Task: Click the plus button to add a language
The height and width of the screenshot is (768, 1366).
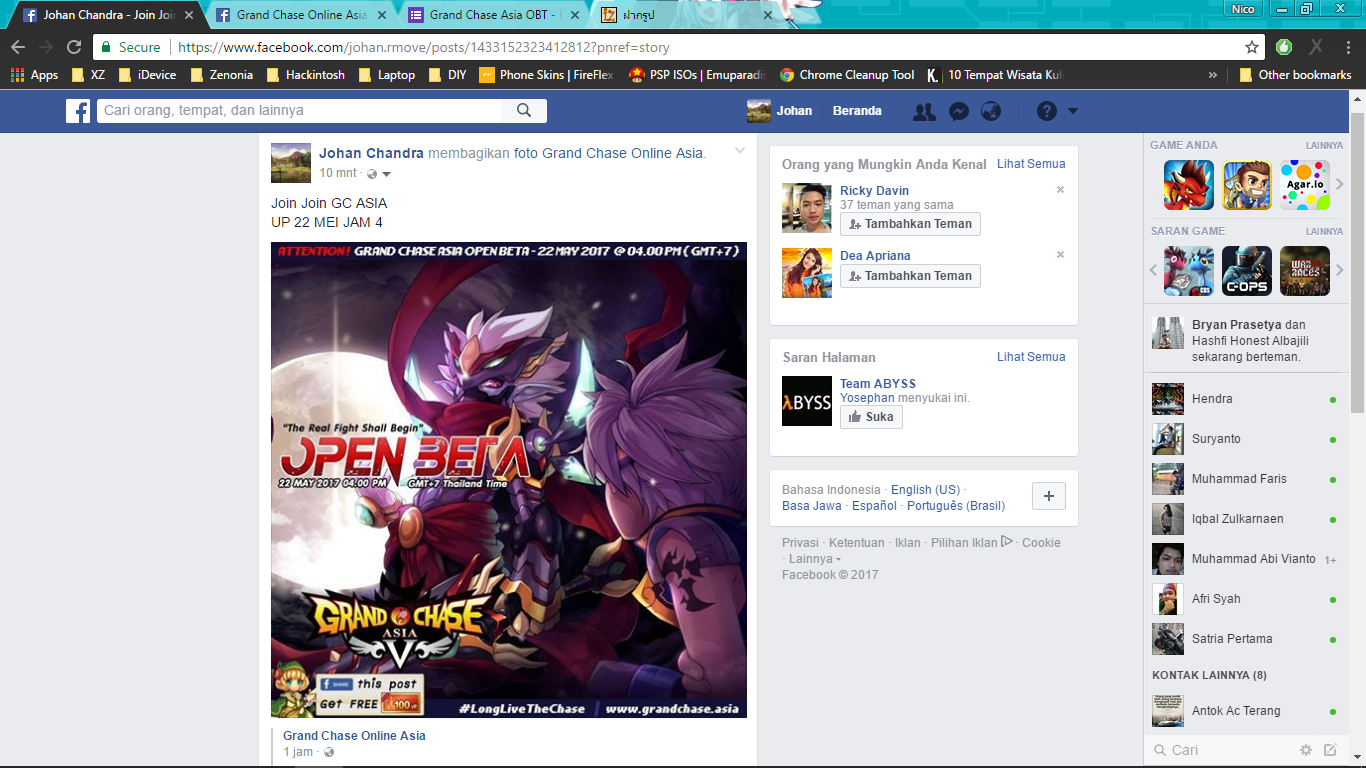Action: click(x=1049, y=496)
